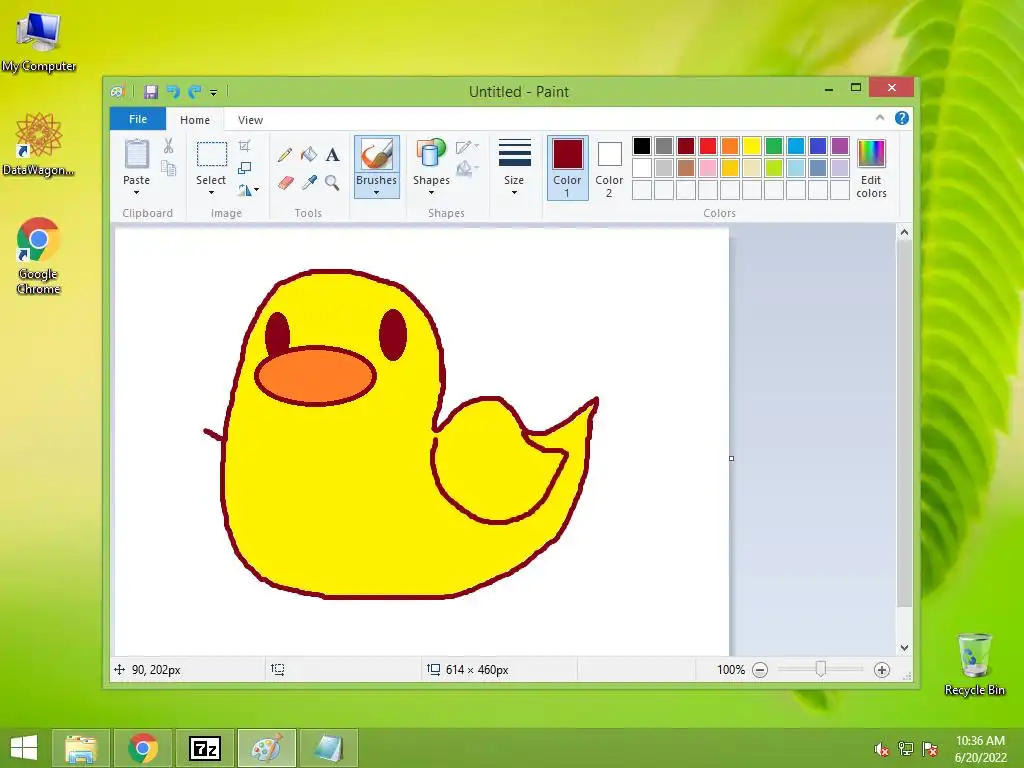Activate the Color 2 button
The width and height of the screenshot is (1024, 768).
pyautogui.click(x=609, y=168)
